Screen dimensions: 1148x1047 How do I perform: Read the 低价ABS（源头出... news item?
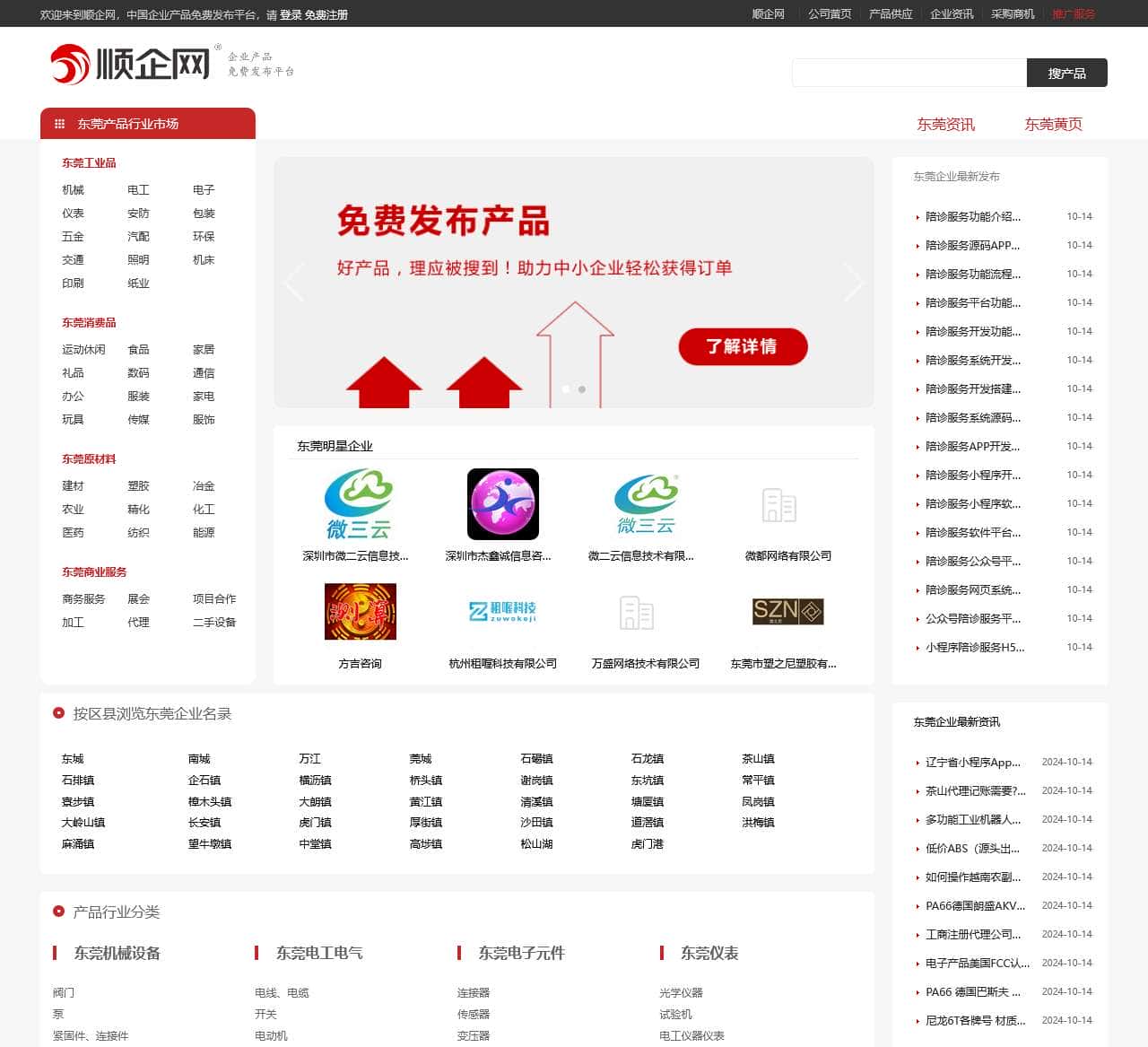(x=973, y=849)
